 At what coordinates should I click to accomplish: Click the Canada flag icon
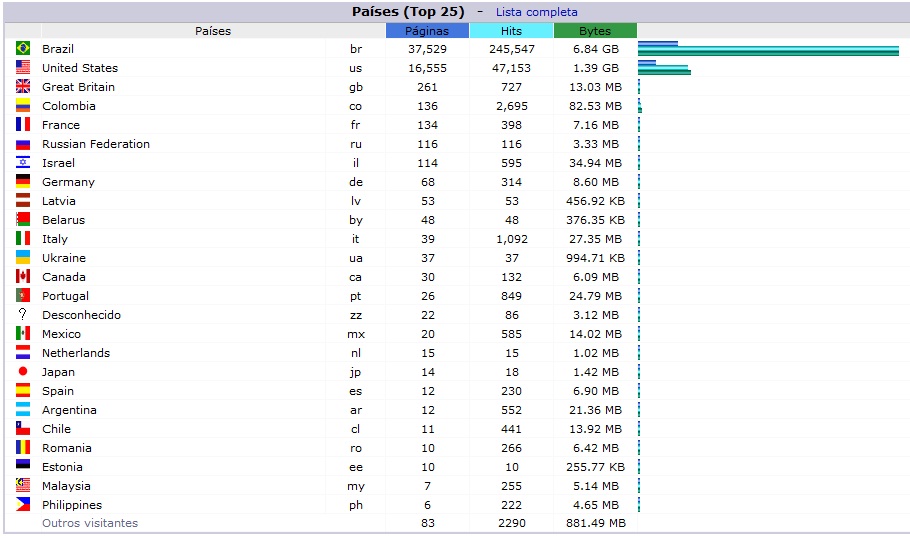pyautogui.click(x=23, y=277)
